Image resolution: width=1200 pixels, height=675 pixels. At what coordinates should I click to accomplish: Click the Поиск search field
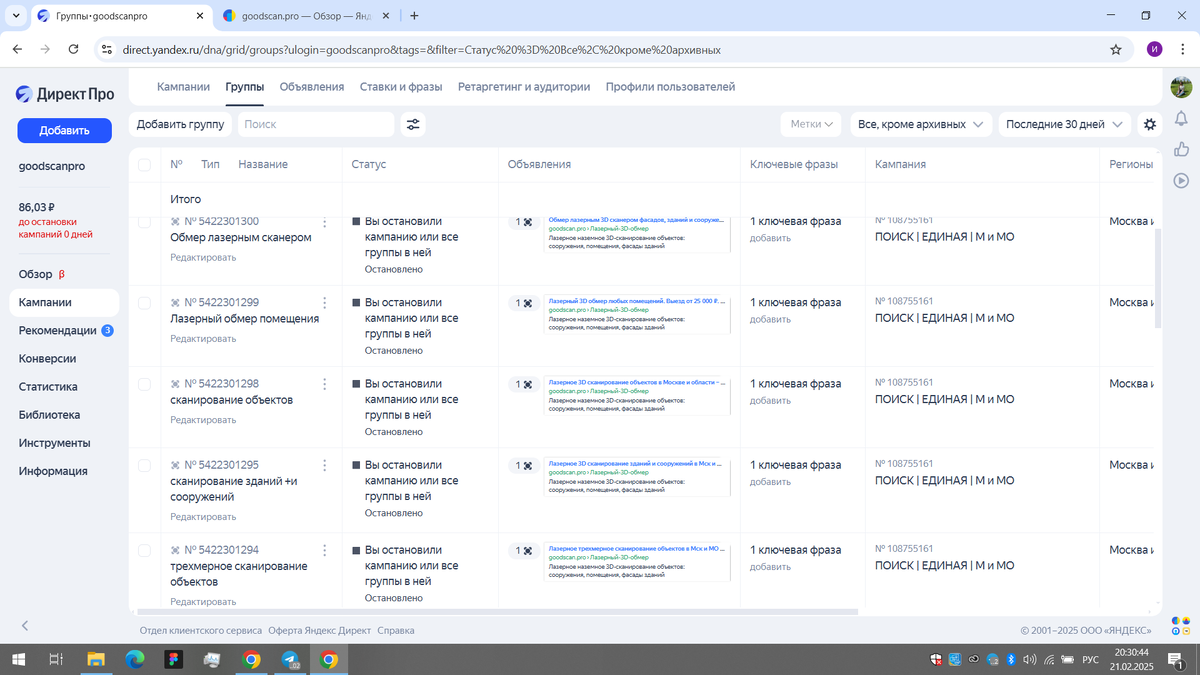point(316,124)
